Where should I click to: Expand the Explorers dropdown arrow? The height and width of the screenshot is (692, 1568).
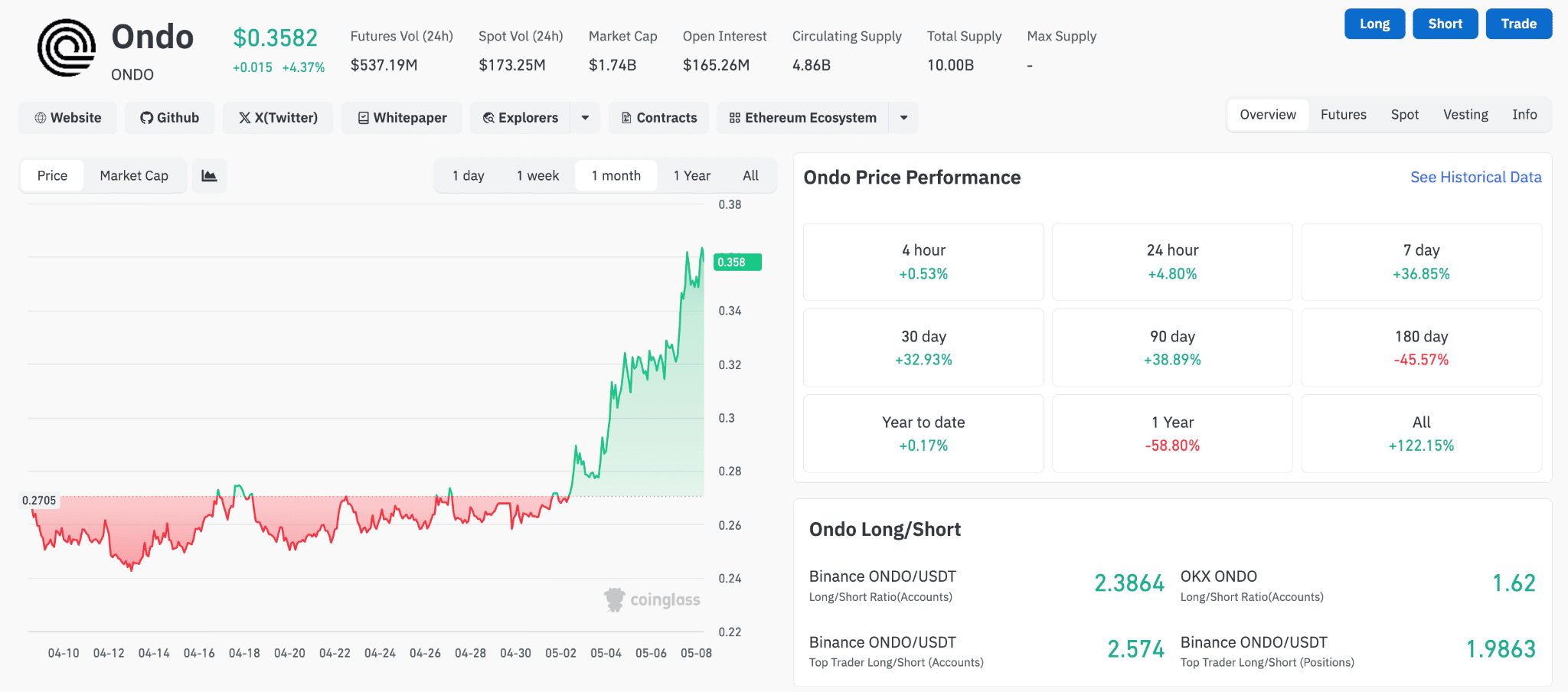[x=586, y=118]
